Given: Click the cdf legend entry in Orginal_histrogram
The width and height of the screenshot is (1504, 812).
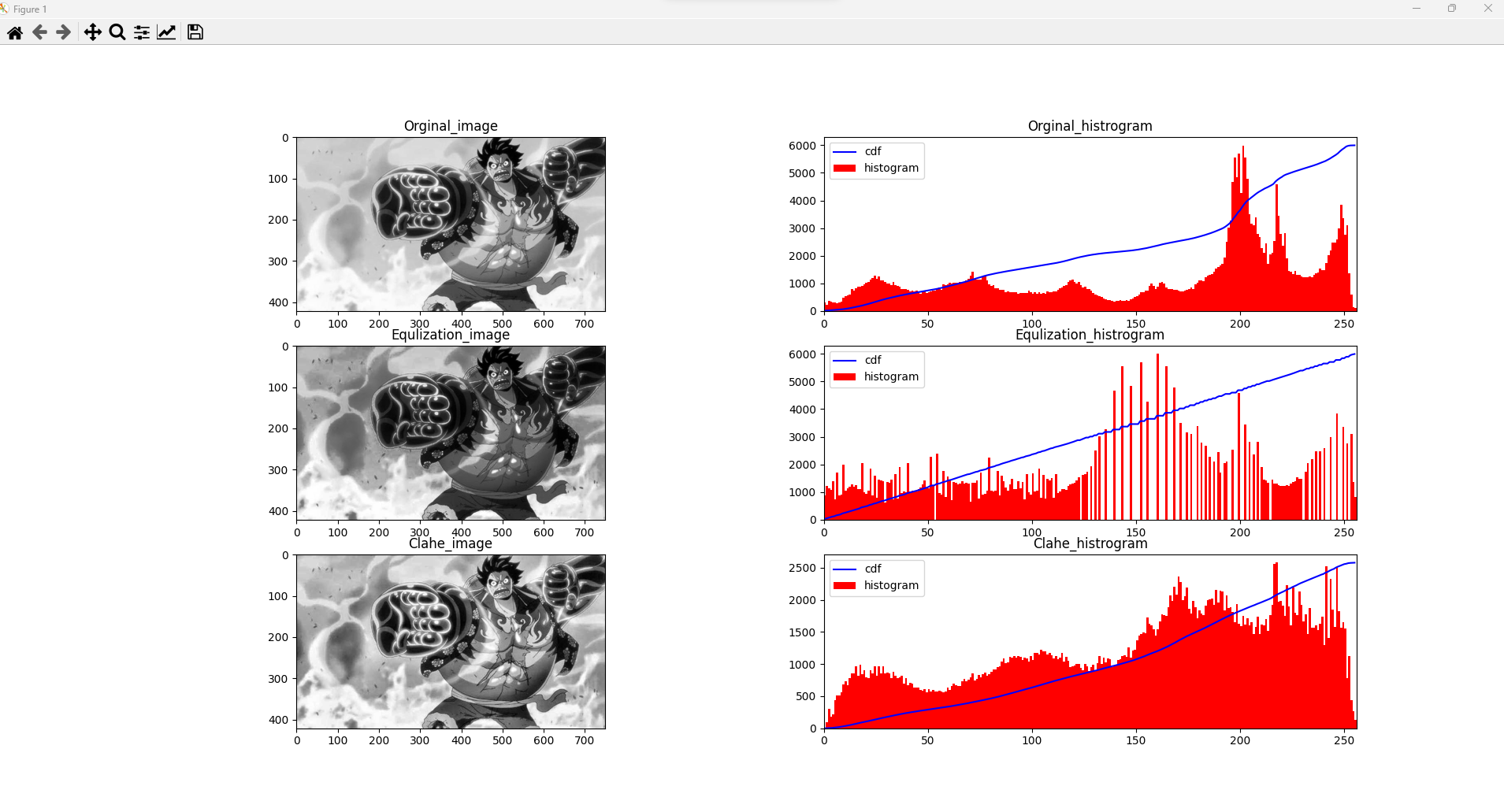Looking at the screenshot, I should click(871, 150).
